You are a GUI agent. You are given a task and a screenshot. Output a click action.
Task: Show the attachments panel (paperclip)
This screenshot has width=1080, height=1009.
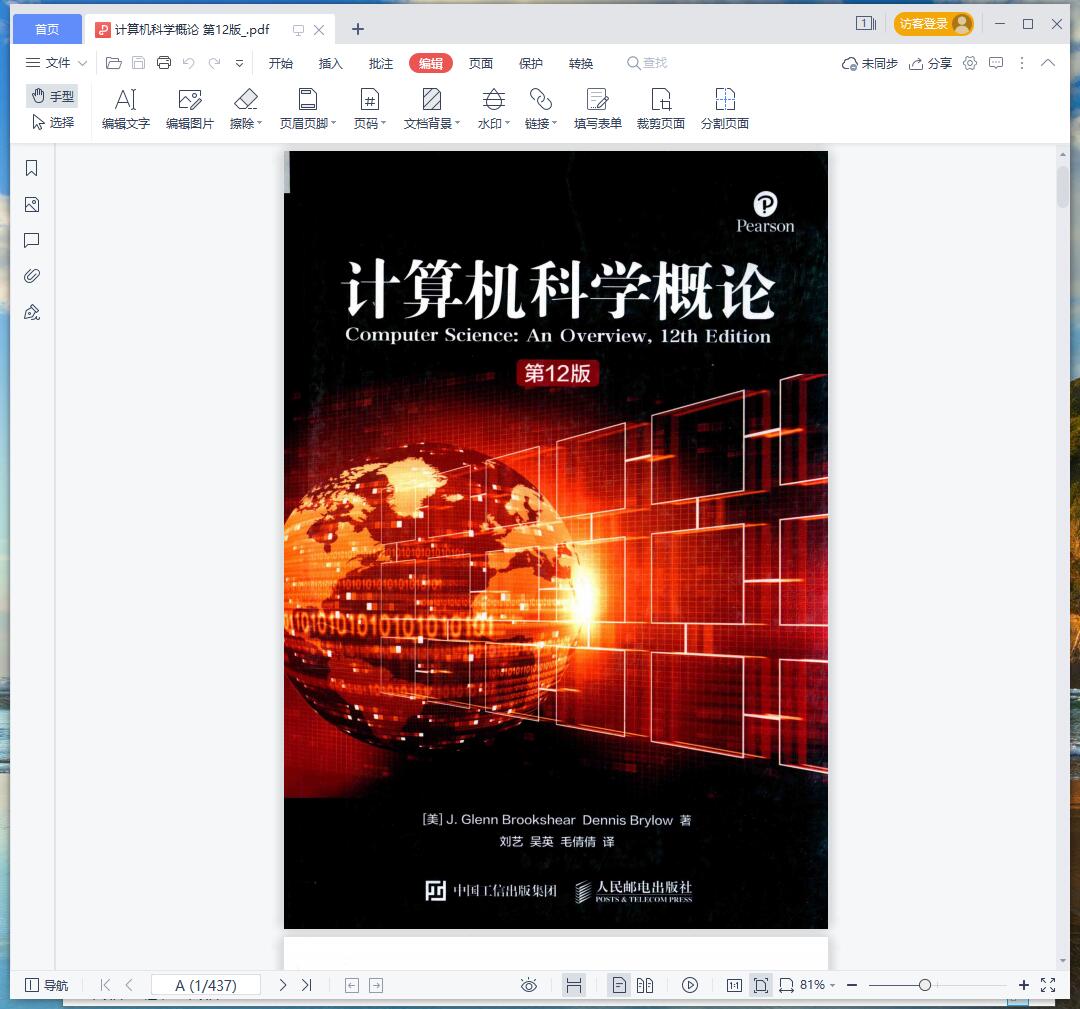click(32, 276)
